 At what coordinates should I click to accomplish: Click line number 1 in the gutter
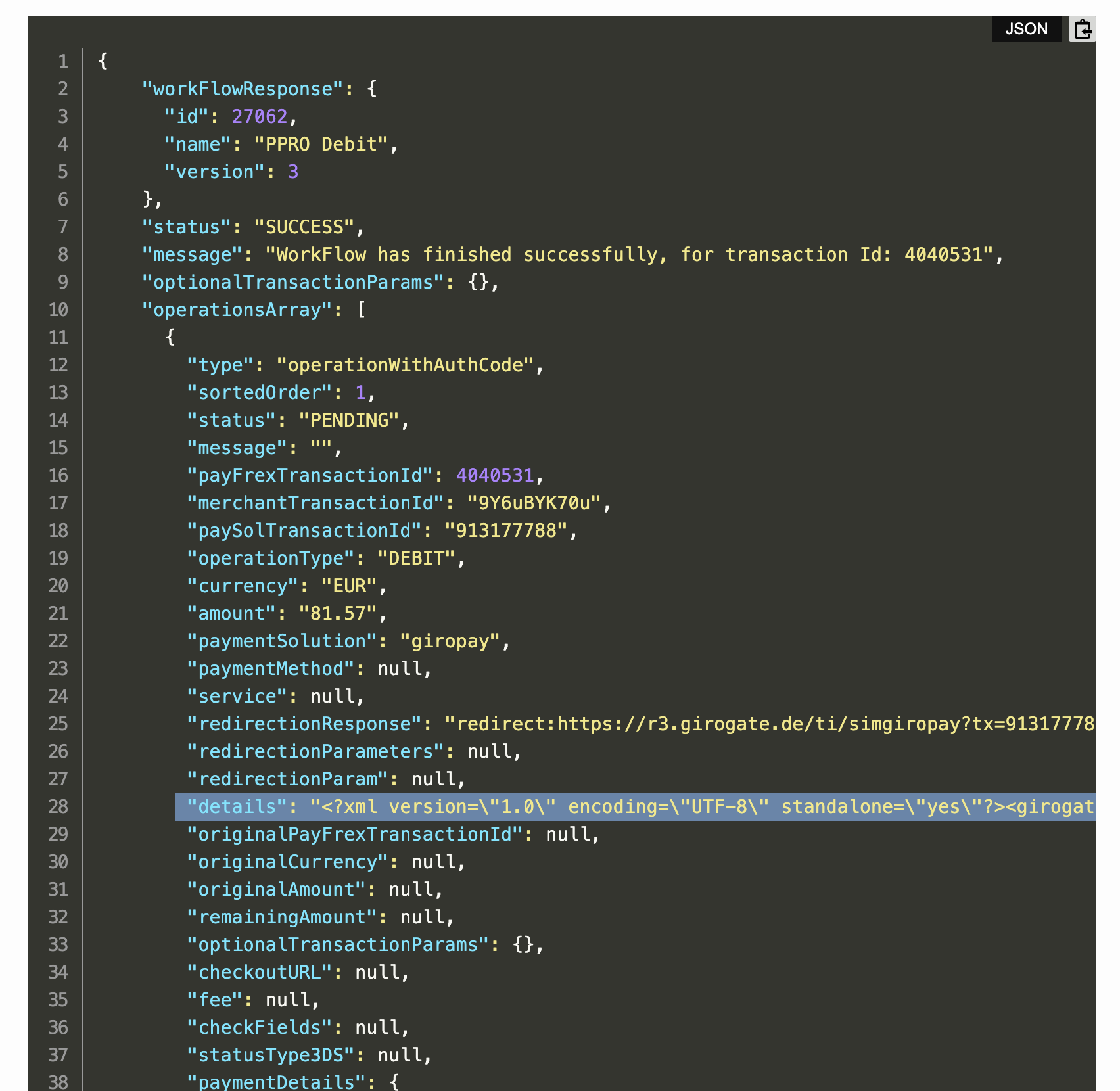click(x=63, y=61)
